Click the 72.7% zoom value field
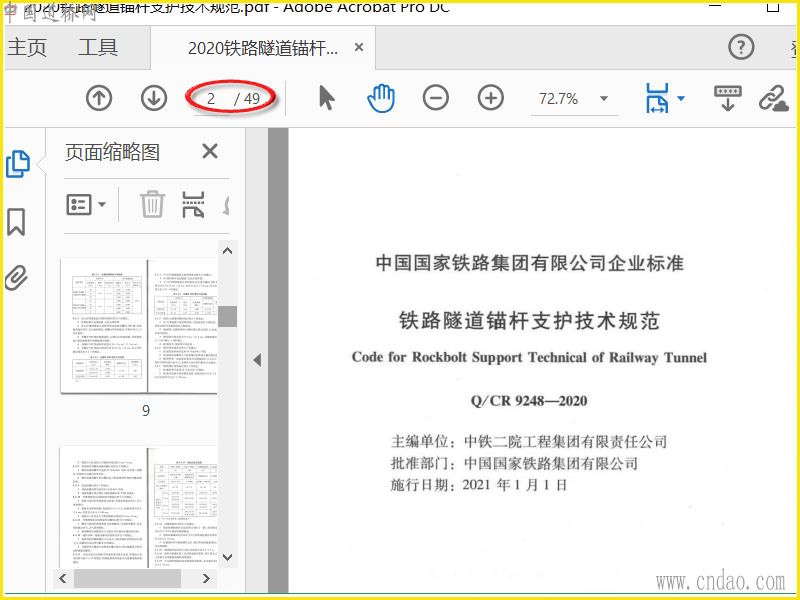This screenshot has width=800, height=600. tap(558, 98)
